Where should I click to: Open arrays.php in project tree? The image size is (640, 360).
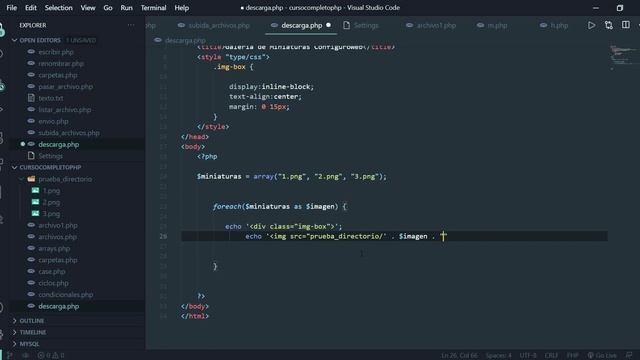[54, 248]
